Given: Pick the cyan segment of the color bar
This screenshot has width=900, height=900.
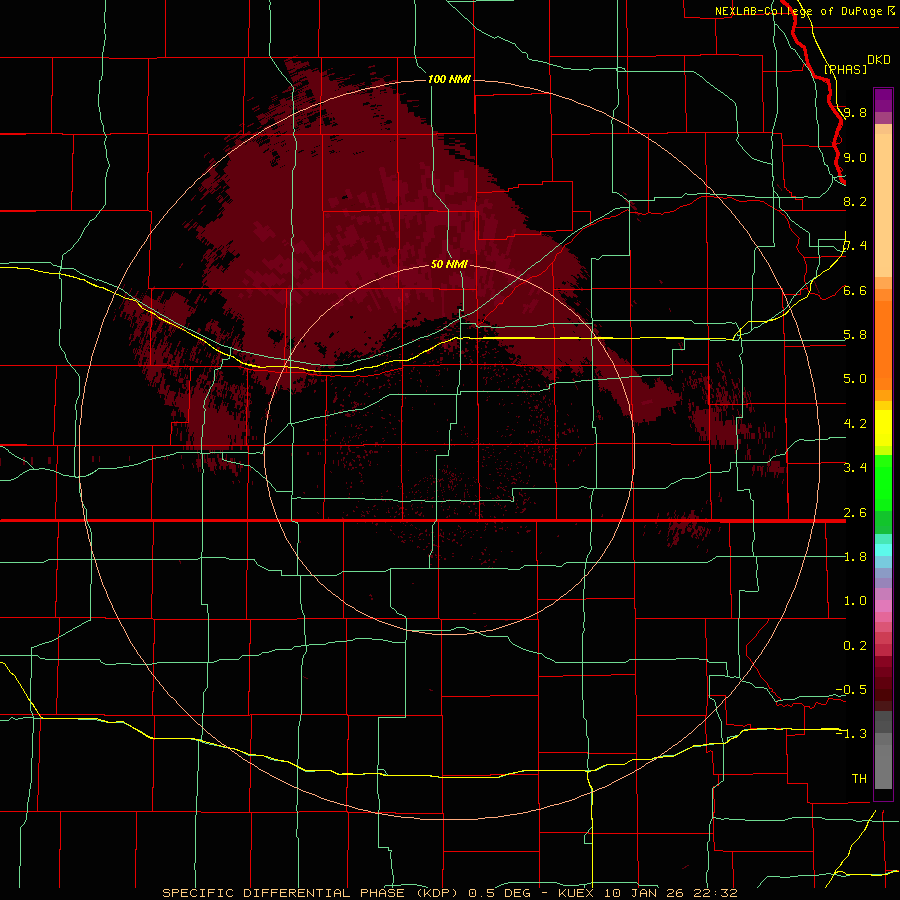Looking at the screenshot, I should pos(883,550).
